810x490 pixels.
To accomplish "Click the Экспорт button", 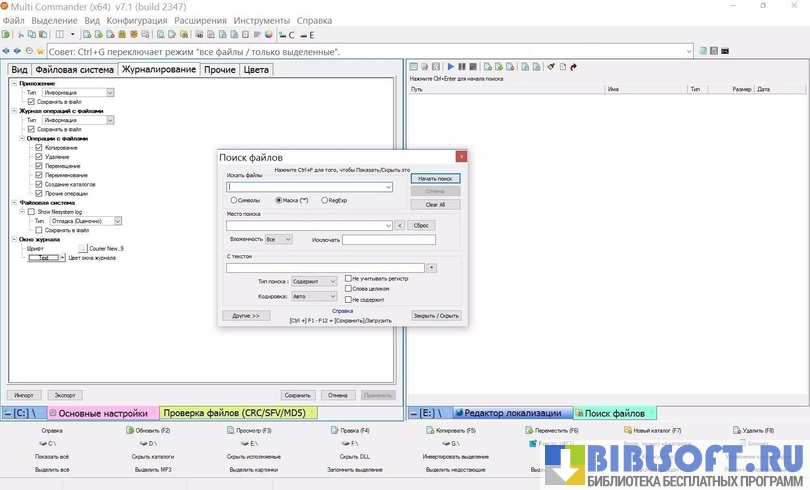I will [65, 395].
